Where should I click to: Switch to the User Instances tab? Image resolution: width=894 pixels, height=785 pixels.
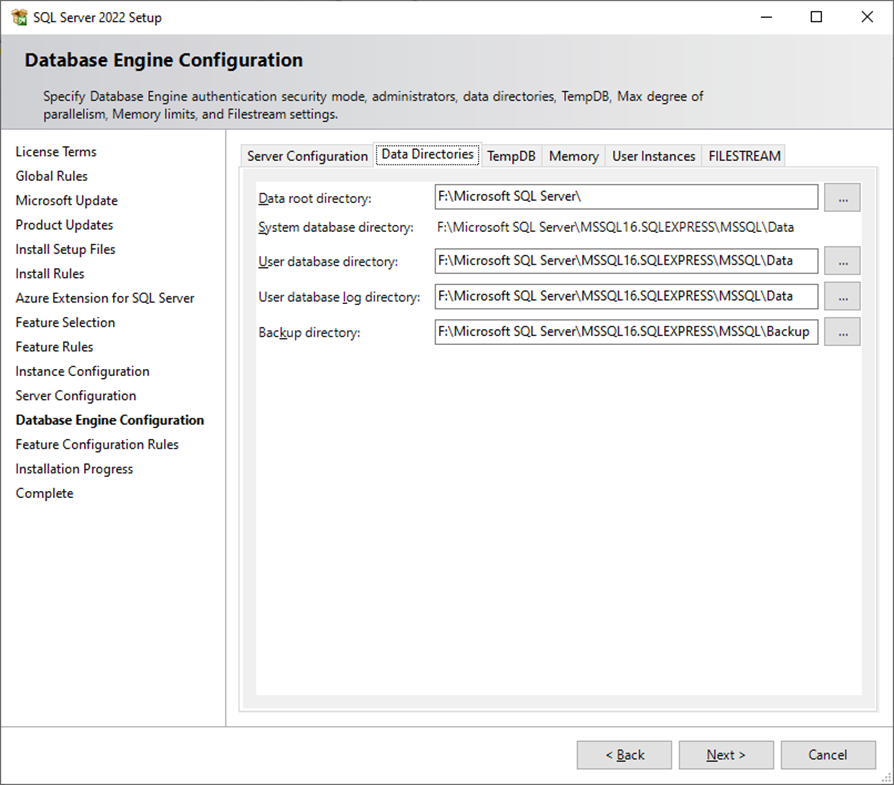[653, 156]
